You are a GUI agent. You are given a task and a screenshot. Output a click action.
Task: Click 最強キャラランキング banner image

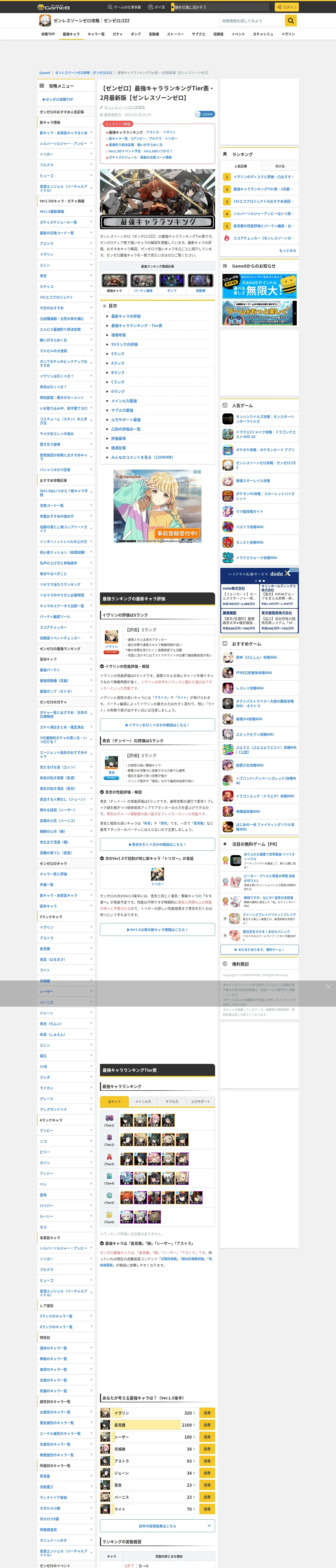pos(157,199)
